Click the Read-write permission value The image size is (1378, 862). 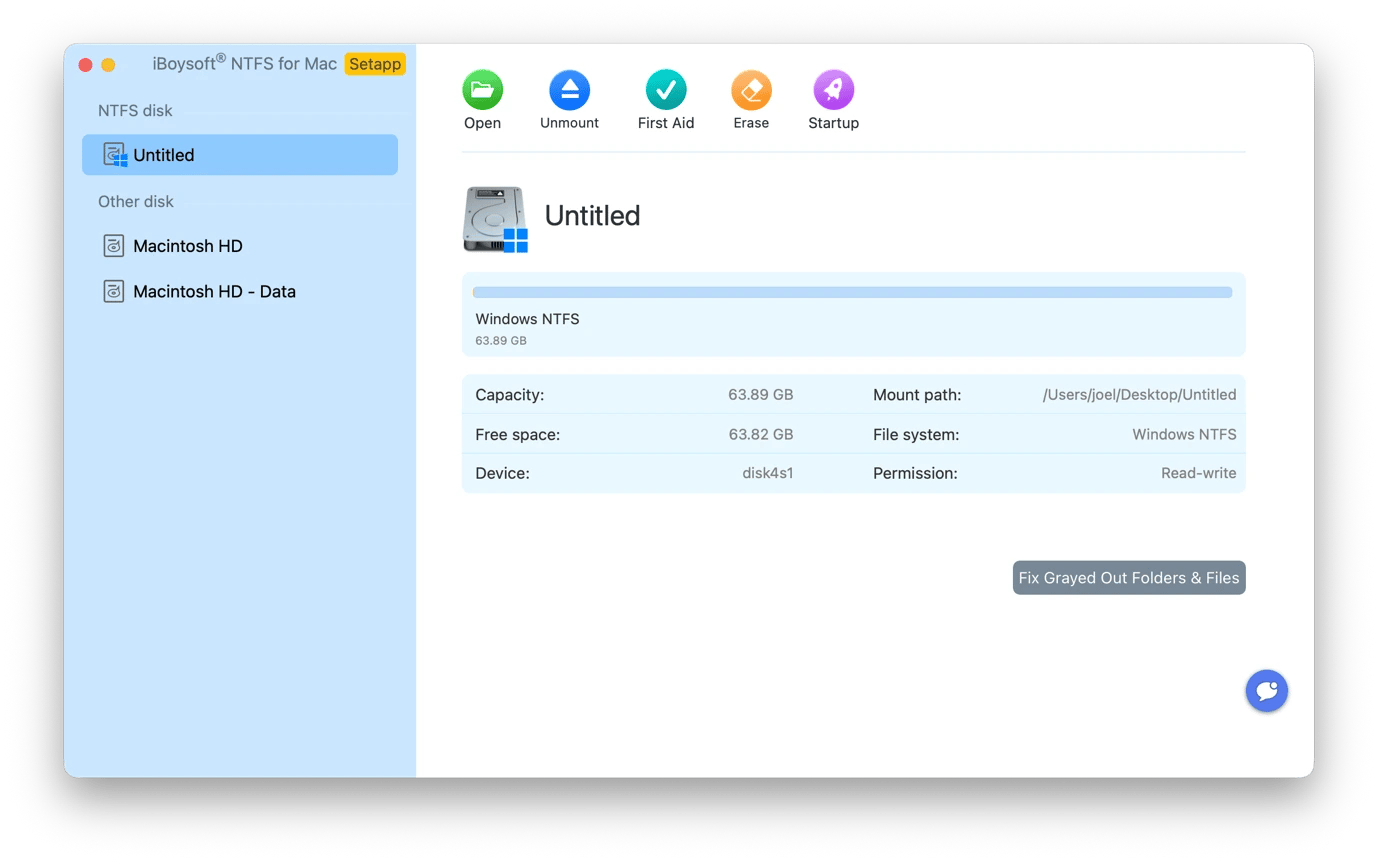pyautogui.click(x=1198, y=473)
